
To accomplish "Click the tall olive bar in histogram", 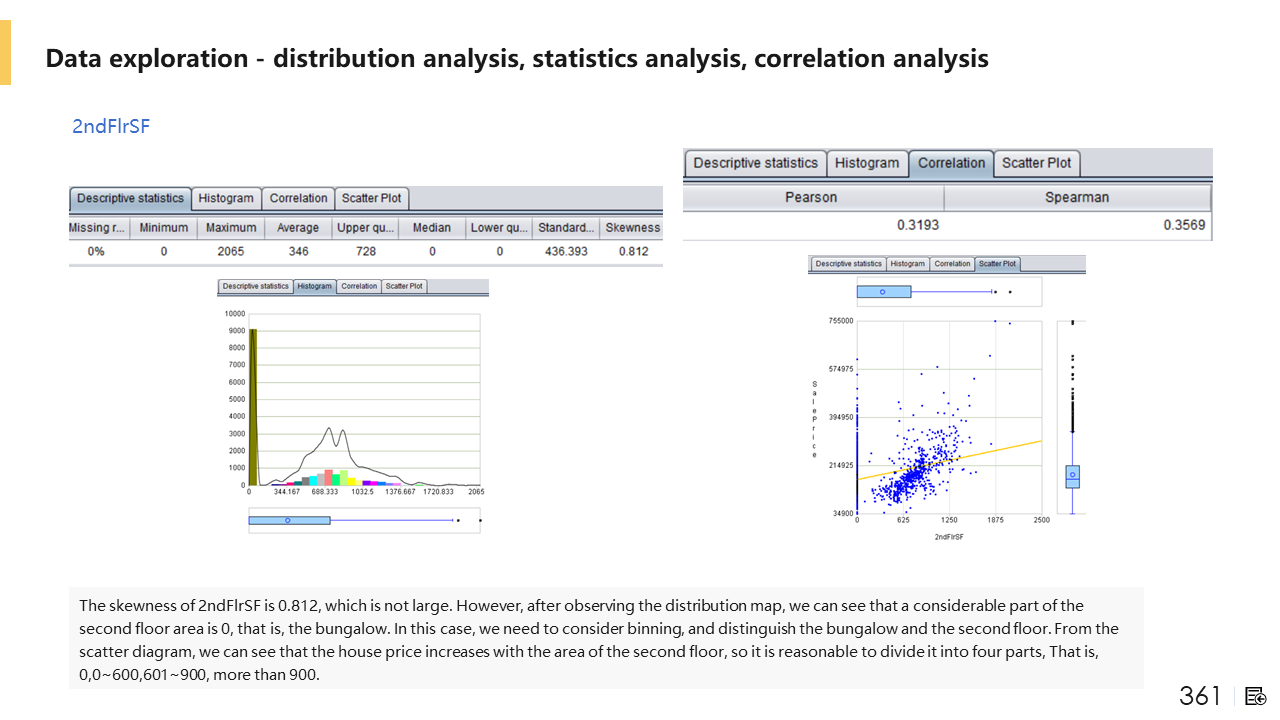I will tap(253, 405).
